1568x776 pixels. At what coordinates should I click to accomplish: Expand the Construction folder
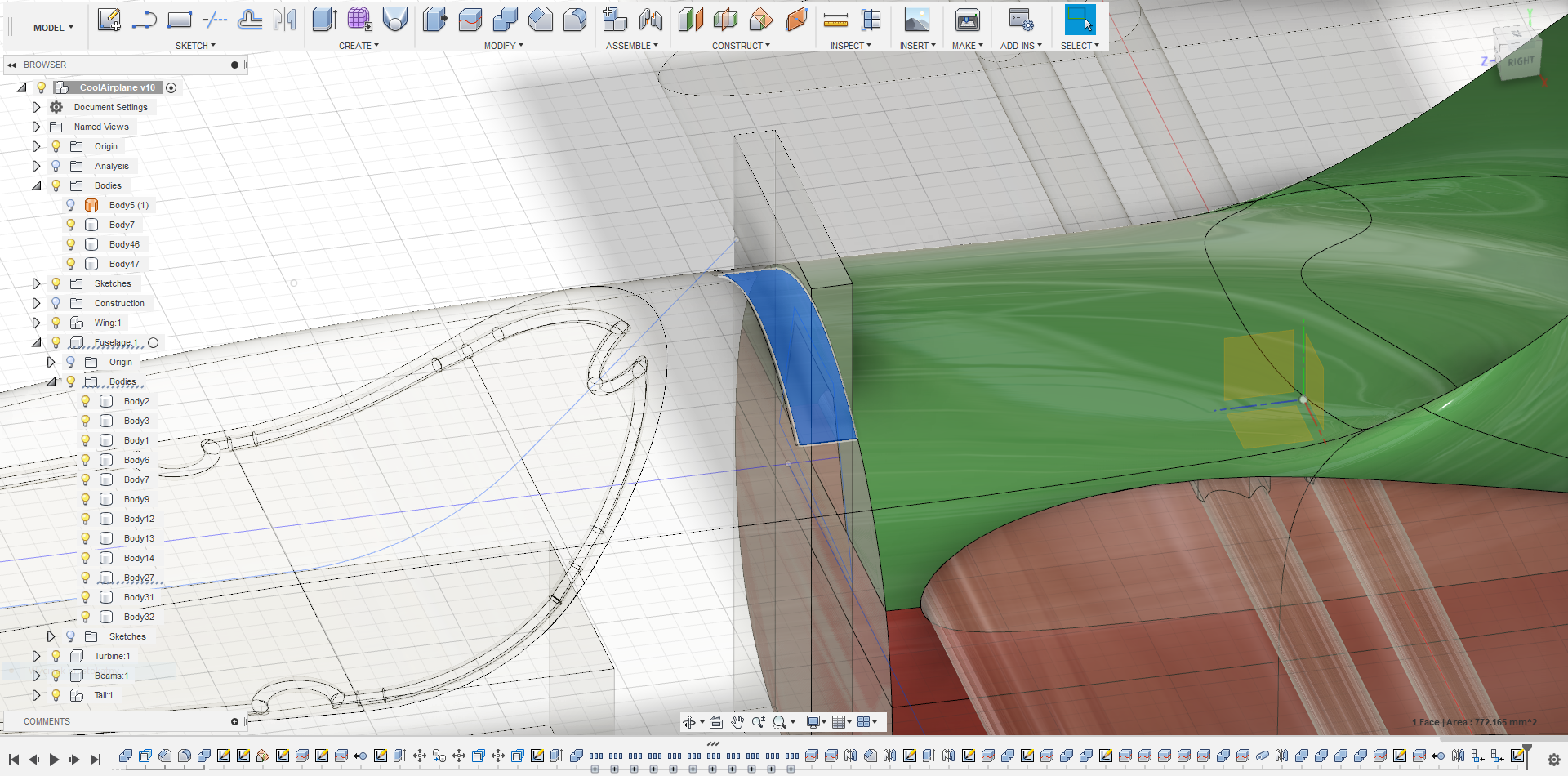coord(36,303)
